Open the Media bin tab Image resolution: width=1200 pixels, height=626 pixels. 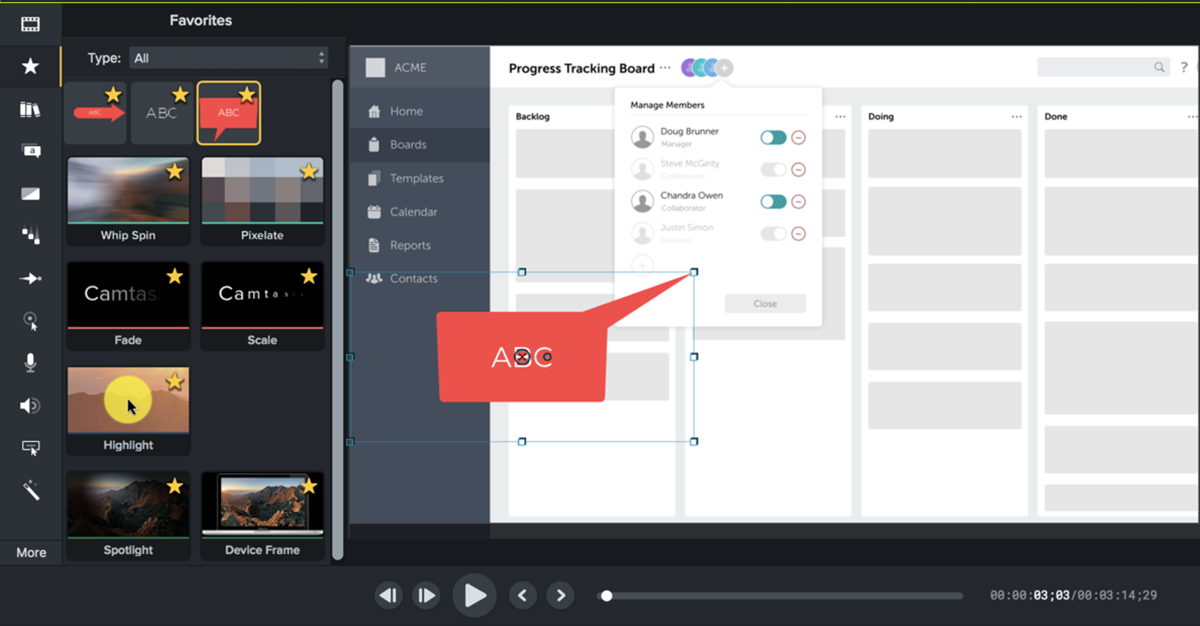(x=31, y=24)
